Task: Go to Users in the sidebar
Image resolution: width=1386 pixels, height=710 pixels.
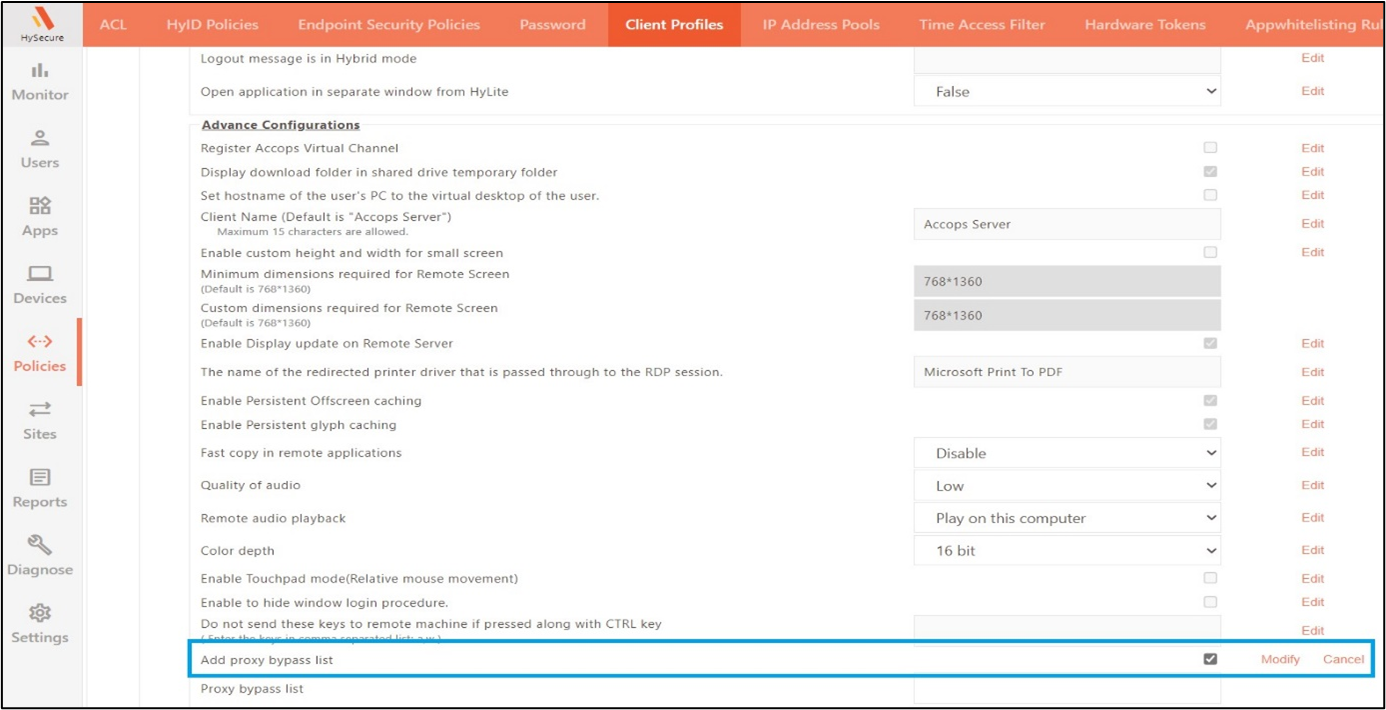Action: coord(40,149)
